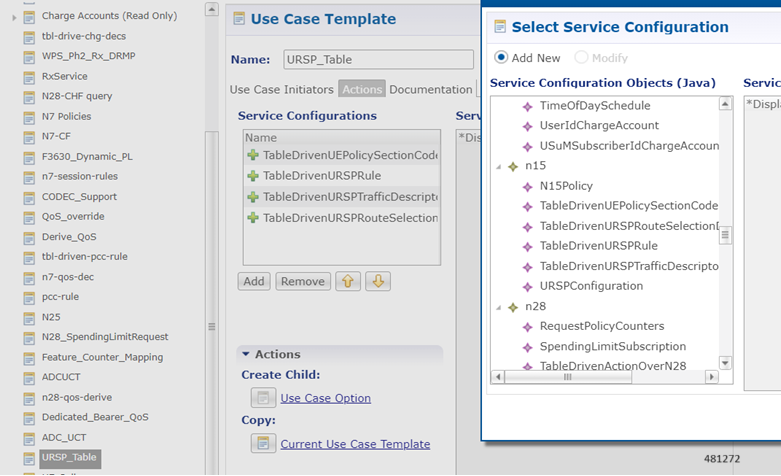Select the Modify radio button
This screenshot has height=476, width=781.
tap(582, 58)
